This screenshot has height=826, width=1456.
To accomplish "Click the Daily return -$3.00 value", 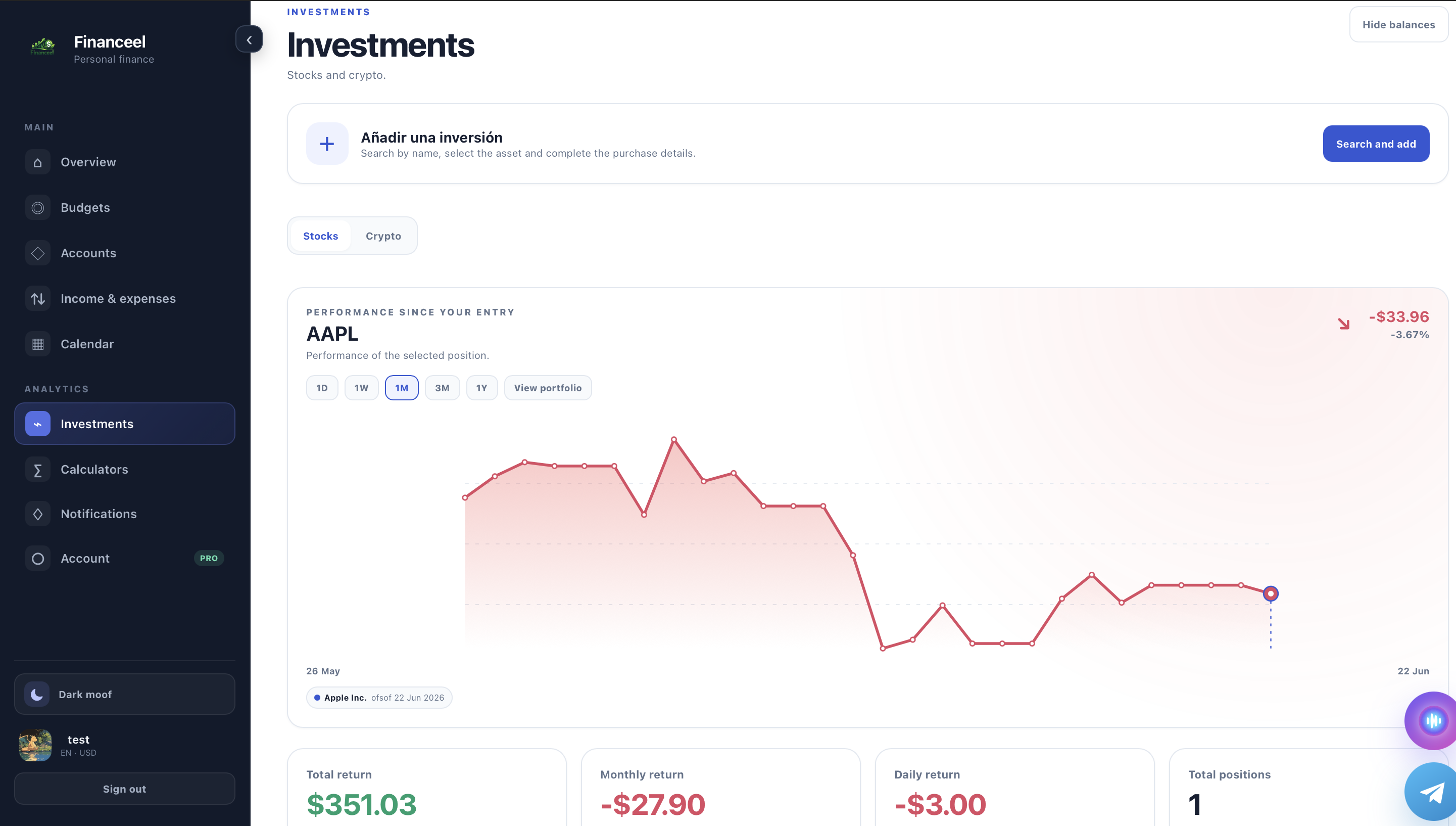I will (x=940, y=804).
